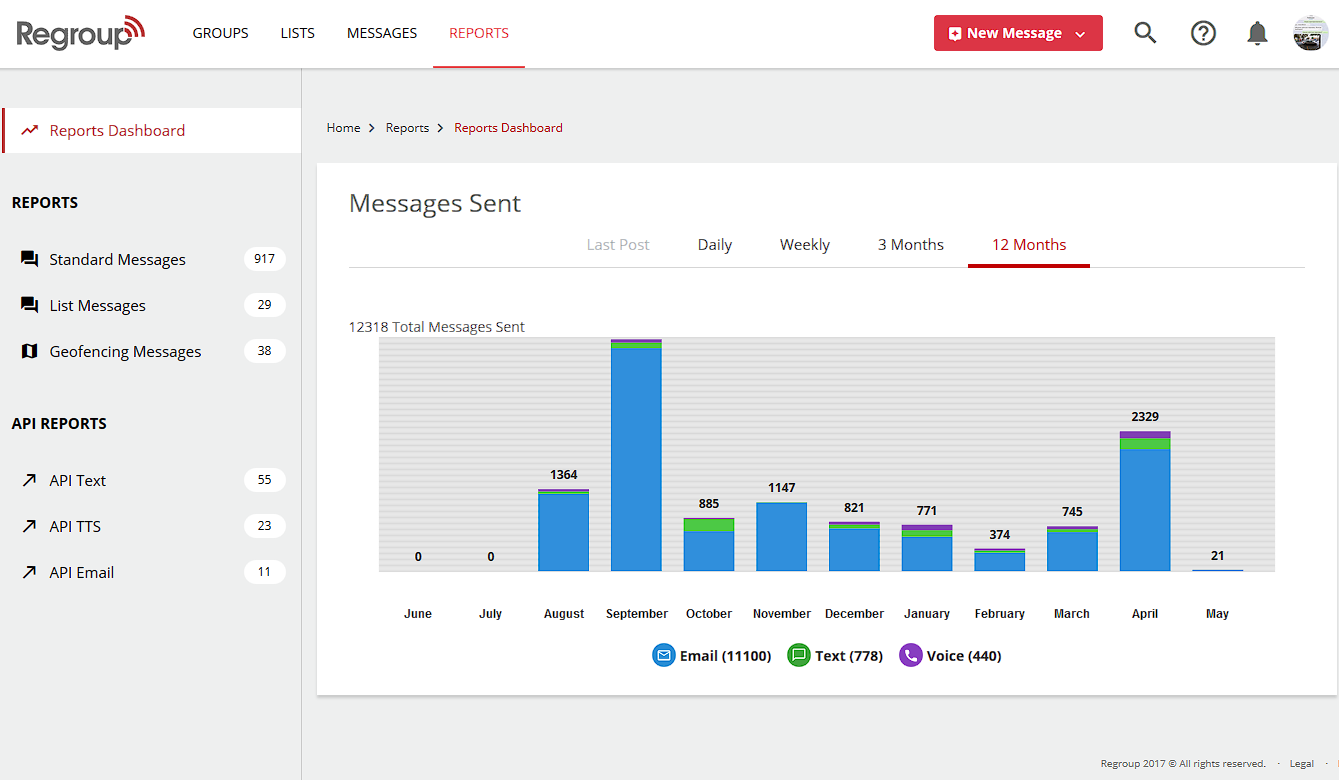Image resolution: width=1339 pixels, height=780 pixels.
Task: Open the Geofencing Messages map icon
Action: [29, 351]
